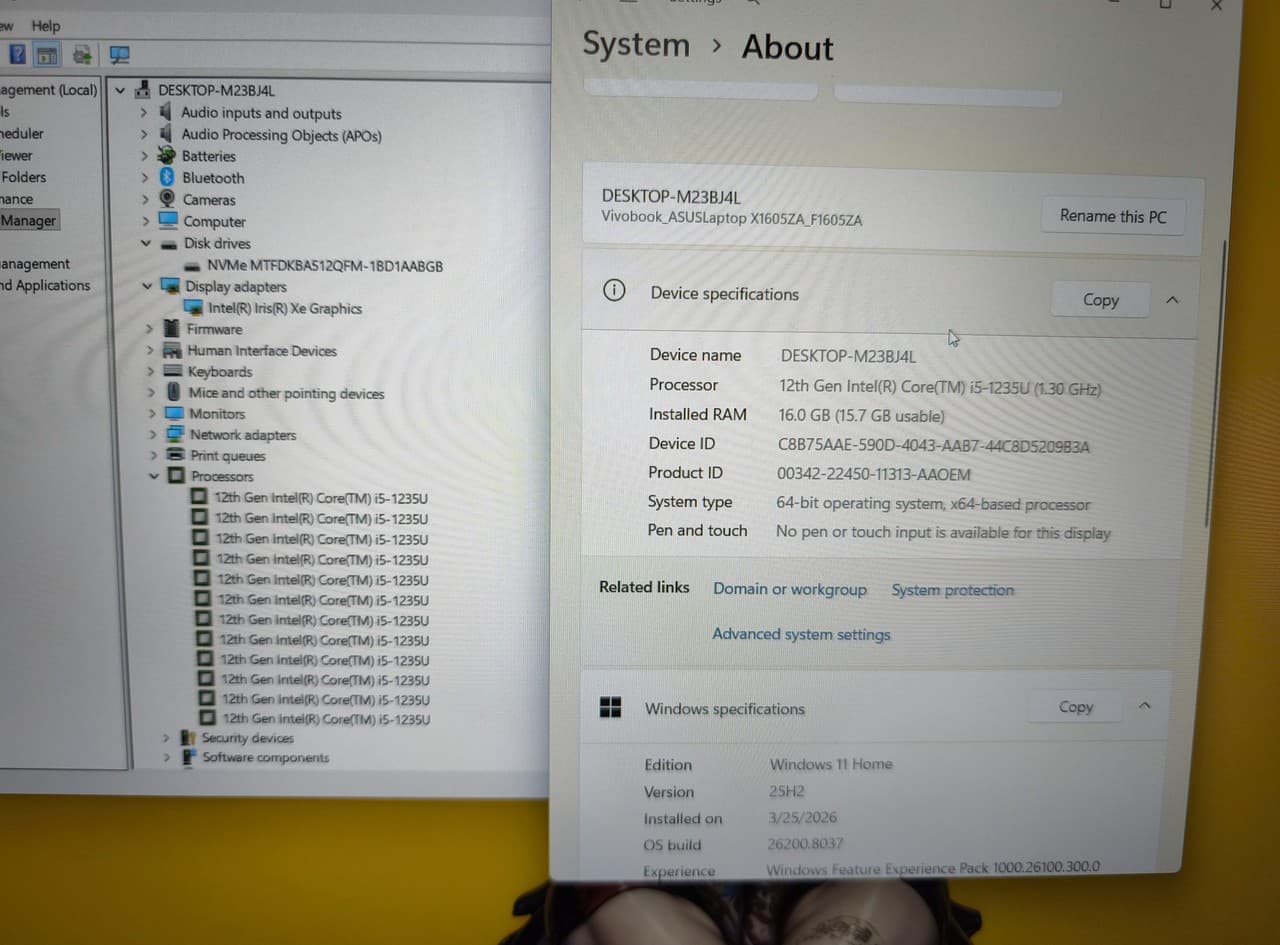
Task: Click the speaker icon for Audio inputs and outputs
Action: tap(165, 112)
